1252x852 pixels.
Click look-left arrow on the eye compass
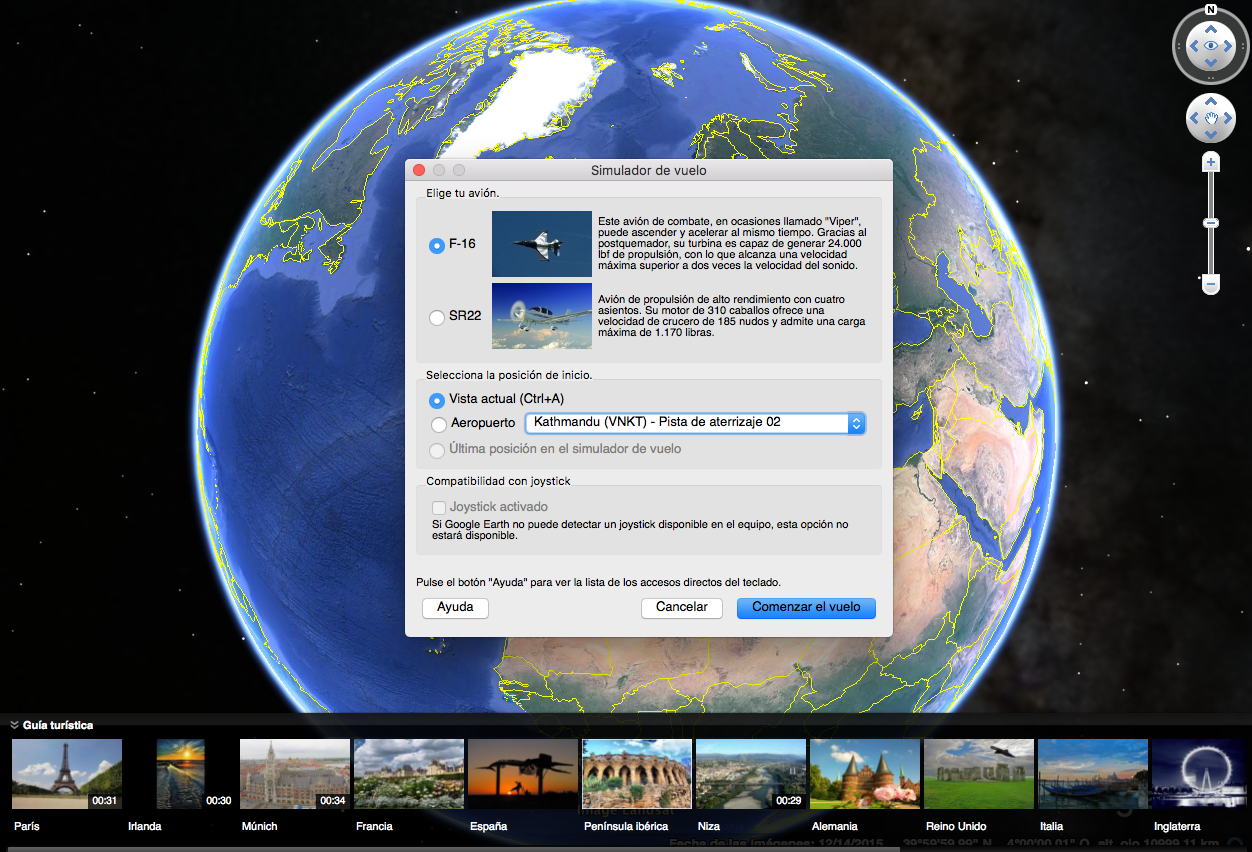tap(1193, 45)
